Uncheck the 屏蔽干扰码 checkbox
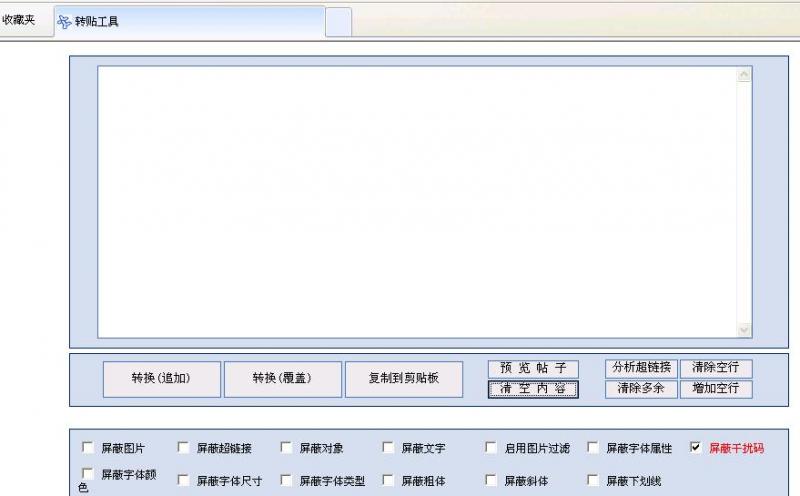The width and height of the screenshot is (800, 496). pos(696,448)
